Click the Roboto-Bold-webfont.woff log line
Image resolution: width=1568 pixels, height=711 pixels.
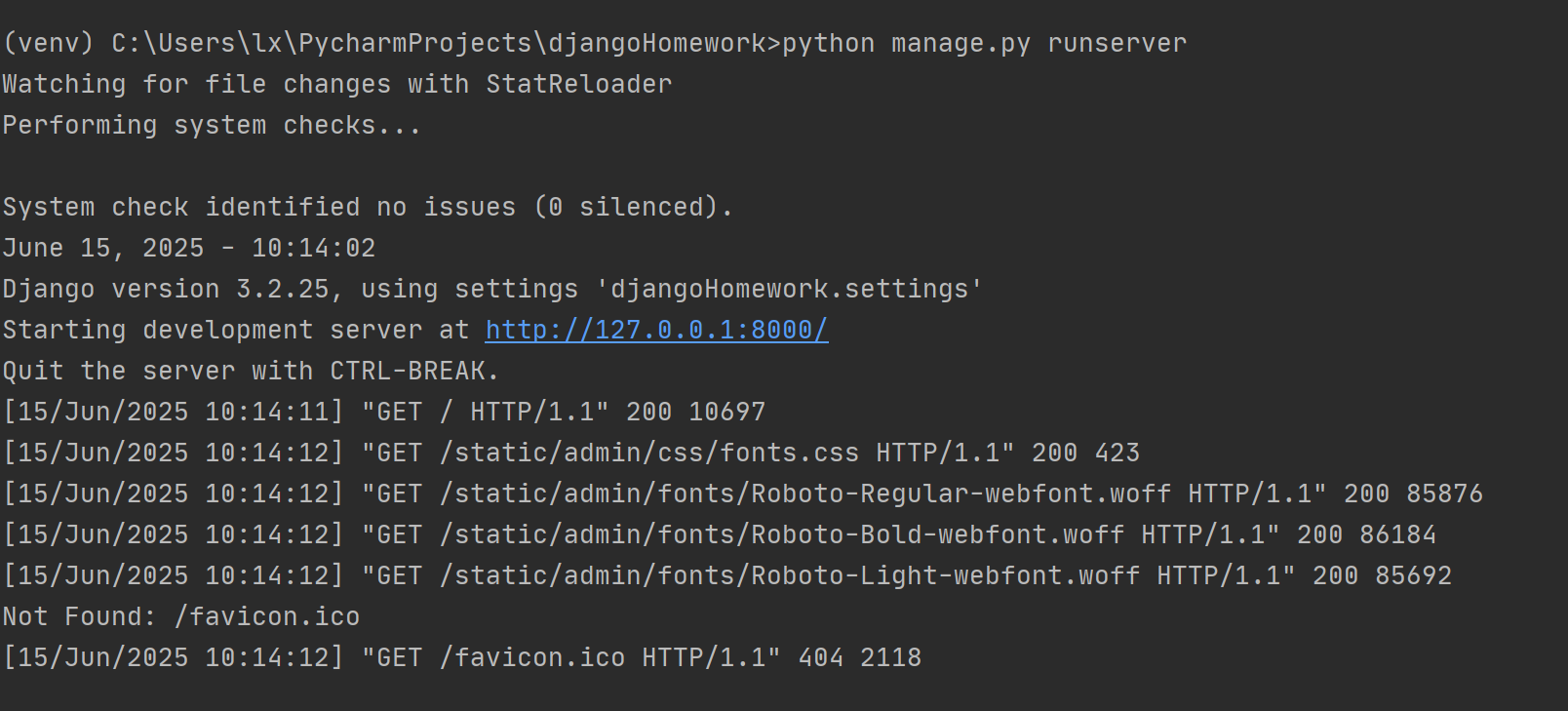[720, 534]
